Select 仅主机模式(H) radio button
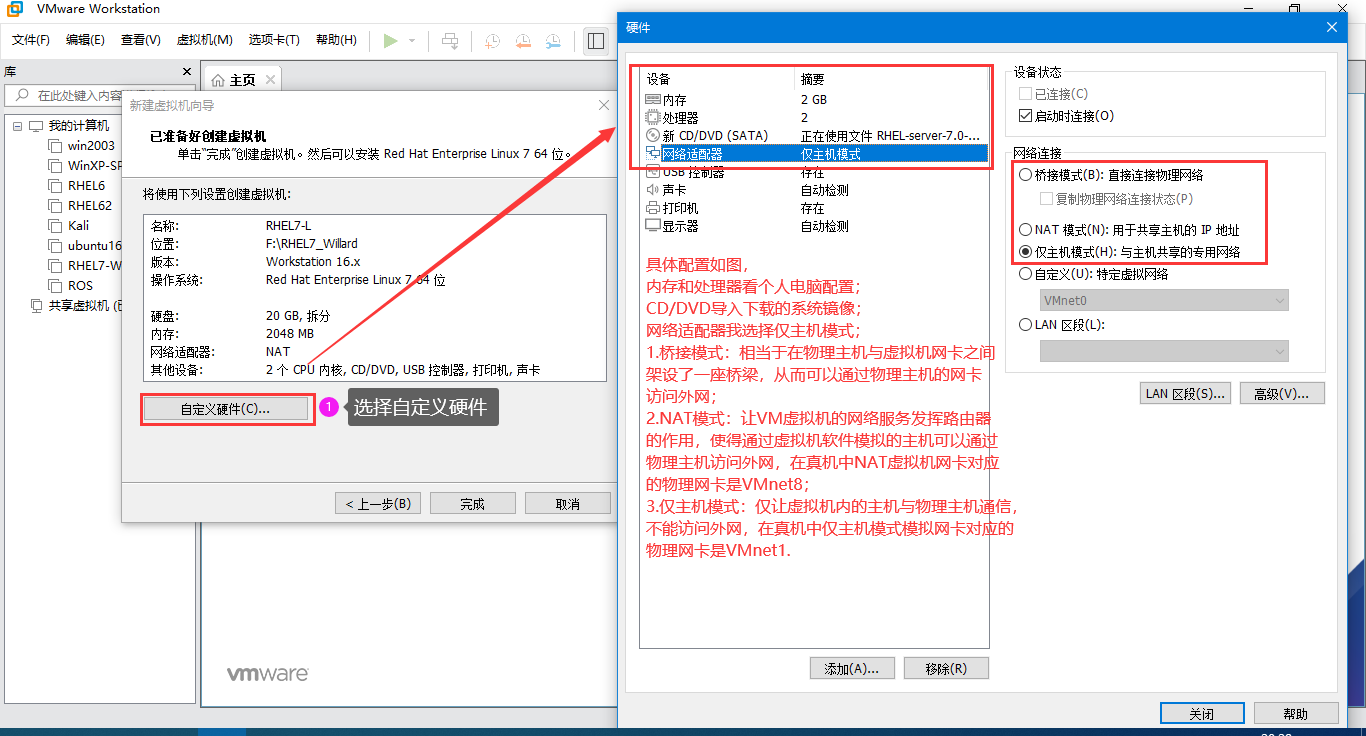Image resolution: width=1366 pixels, height=736 pixels. coord(1025,252)
